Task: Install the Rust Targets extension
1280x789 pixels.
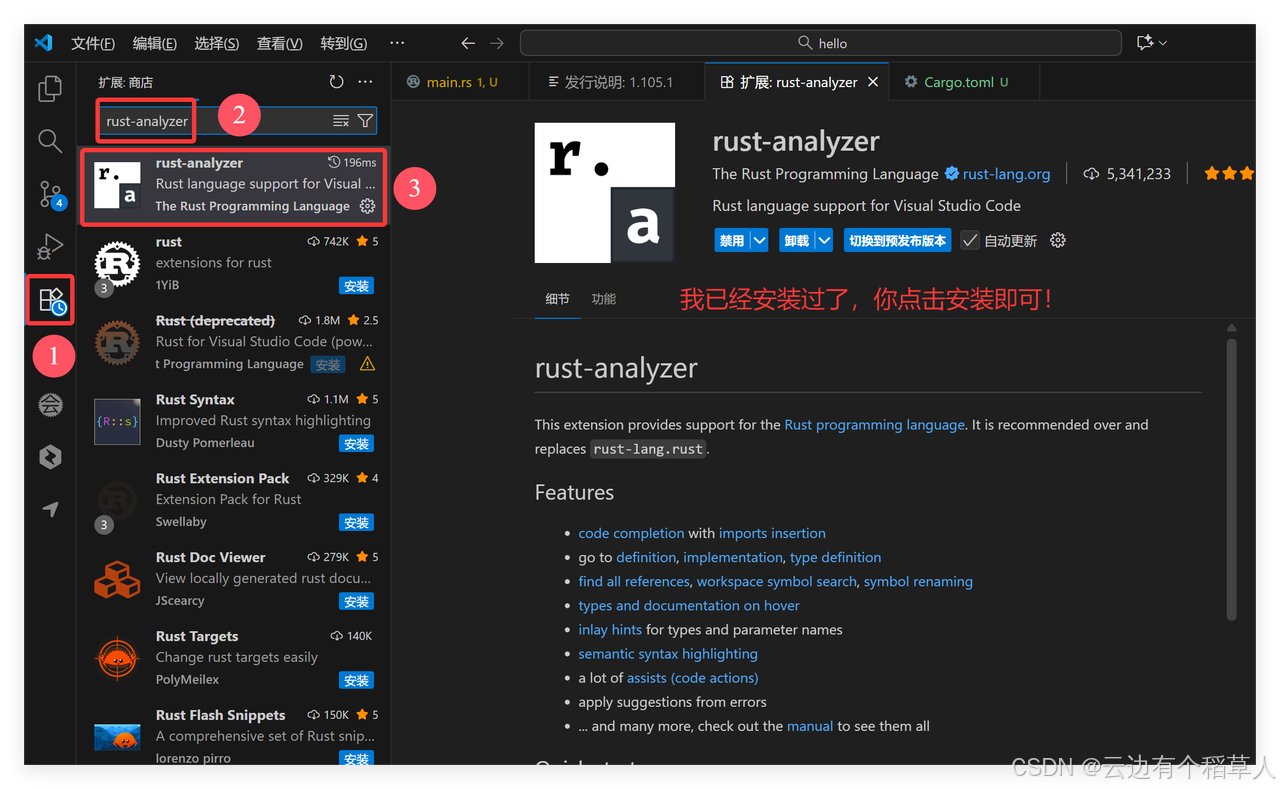Action: click(x=356, y=681)
